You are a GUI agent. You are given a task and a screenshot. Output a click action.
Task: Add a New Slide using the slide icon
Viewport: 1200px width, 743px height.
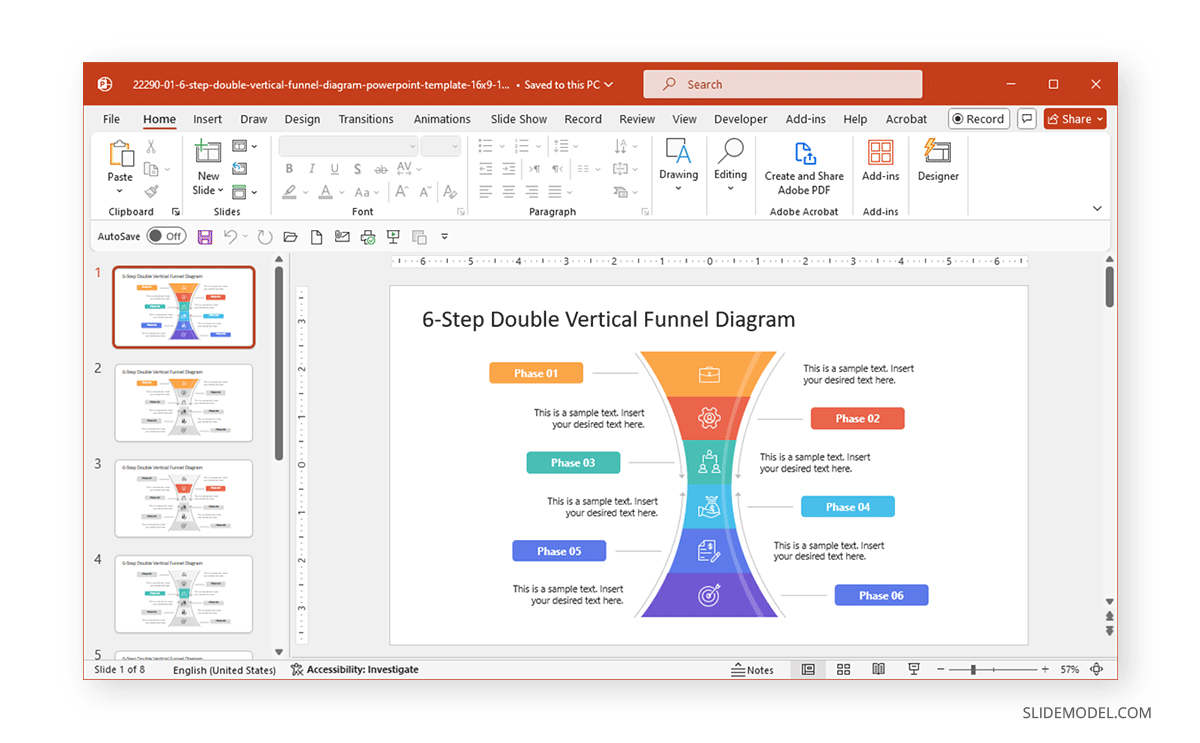(208, 152)
